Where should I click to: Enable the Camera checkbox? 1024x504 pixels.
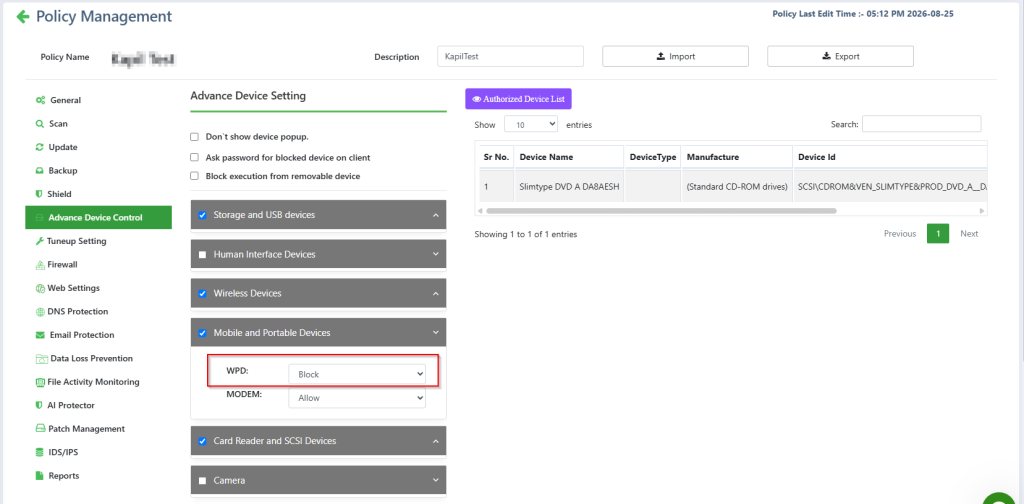tap(202, 480)
